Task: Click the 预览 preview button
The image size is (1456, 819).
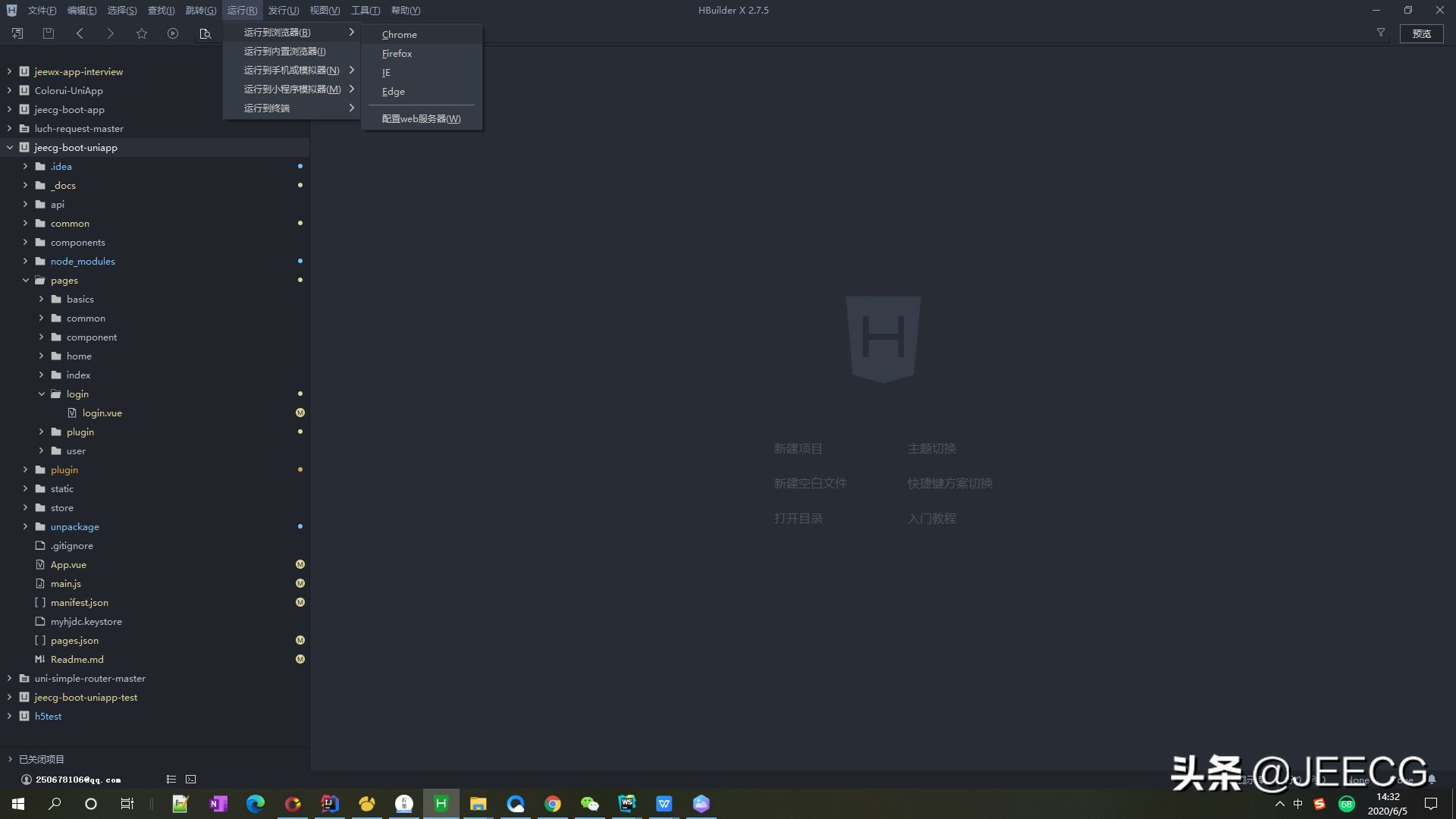Action: tap(1421, 33)
